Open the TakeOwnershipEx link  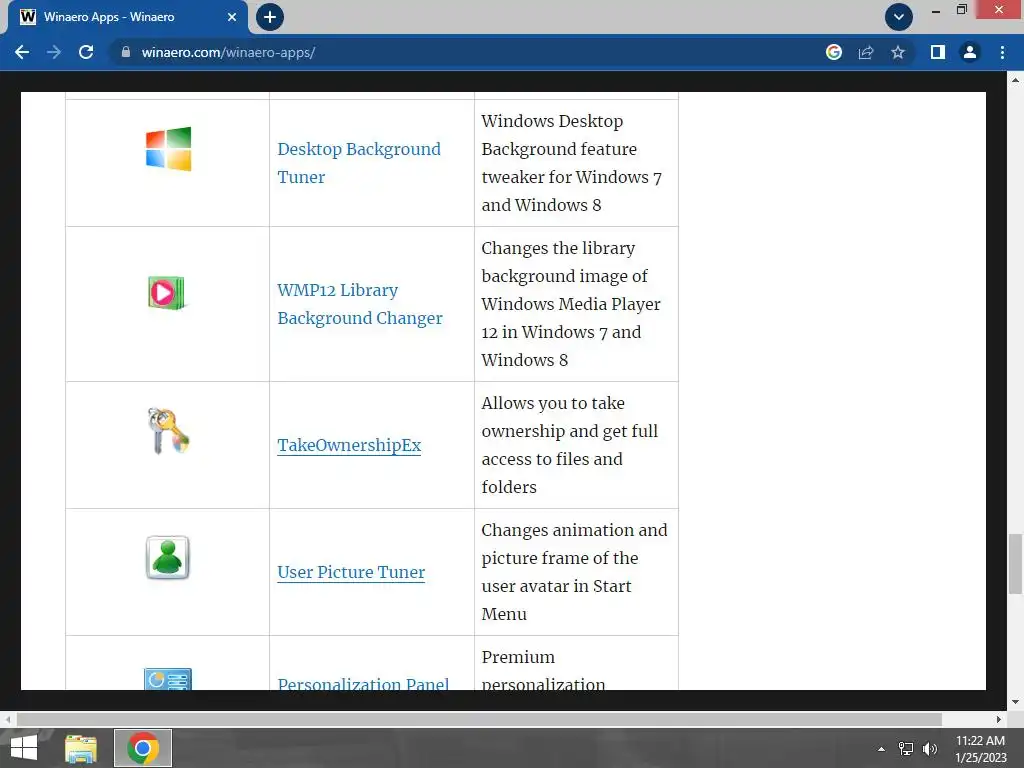coord(349,445)
